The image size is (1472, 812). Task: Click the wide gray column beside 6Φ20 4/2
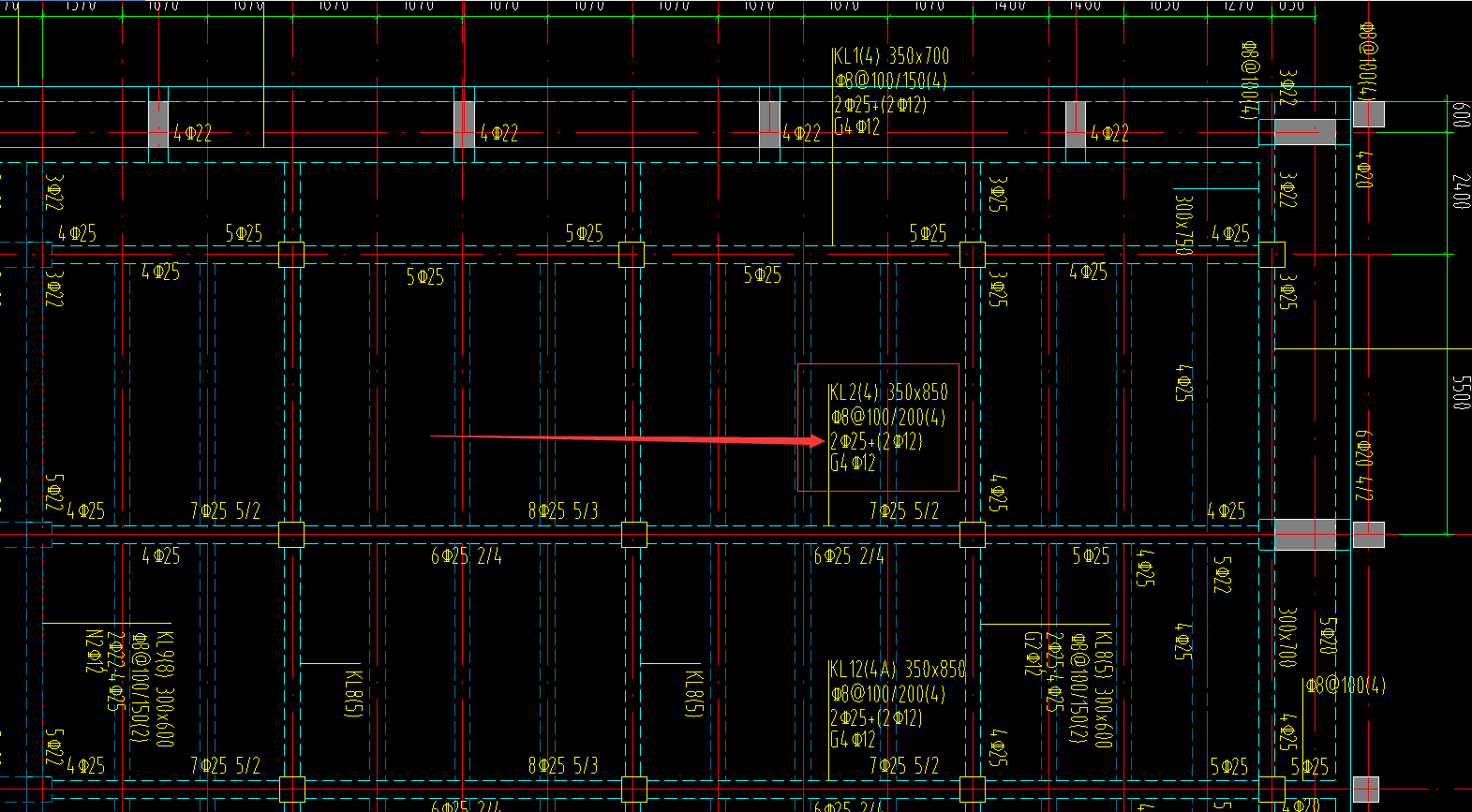click(x=1305, y=534)
